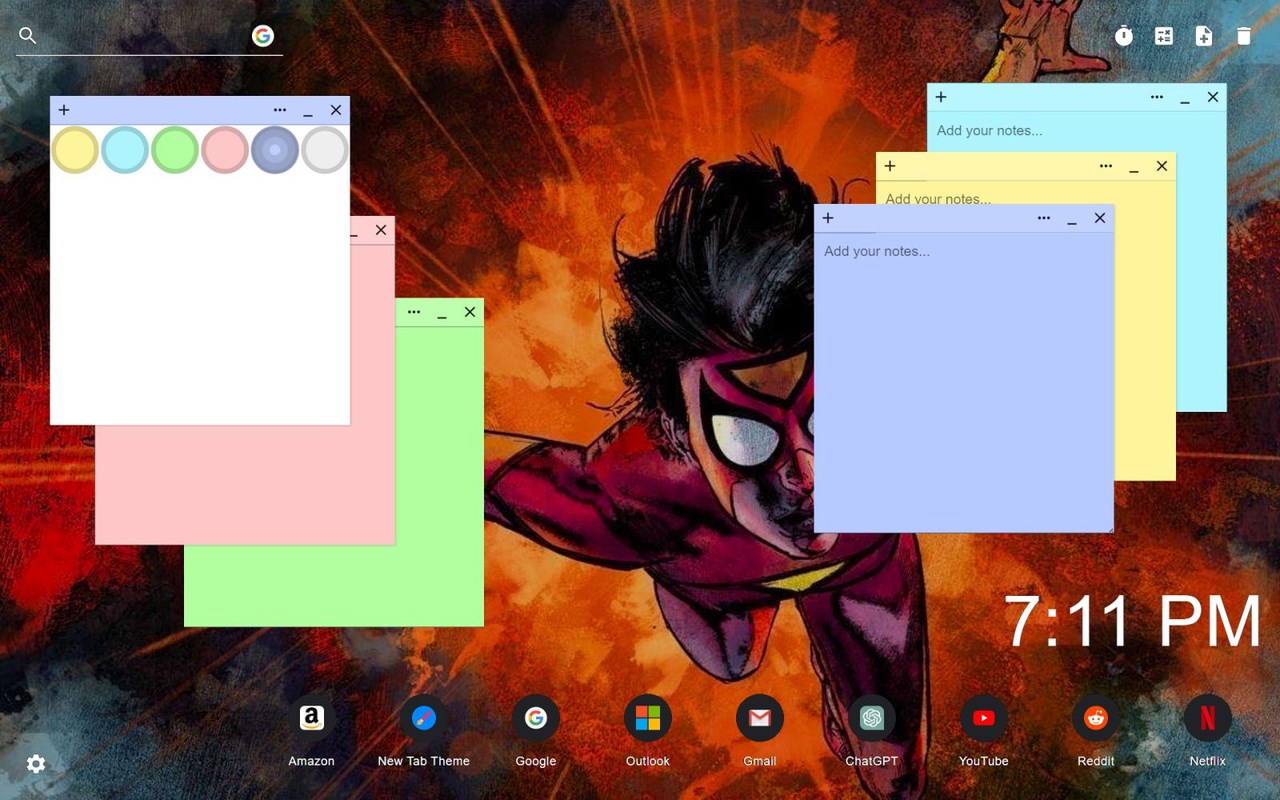Screen dimensions: 1280x800
Task: Create a new sticky note from the top toolbar
Action: coord(1204,36)
